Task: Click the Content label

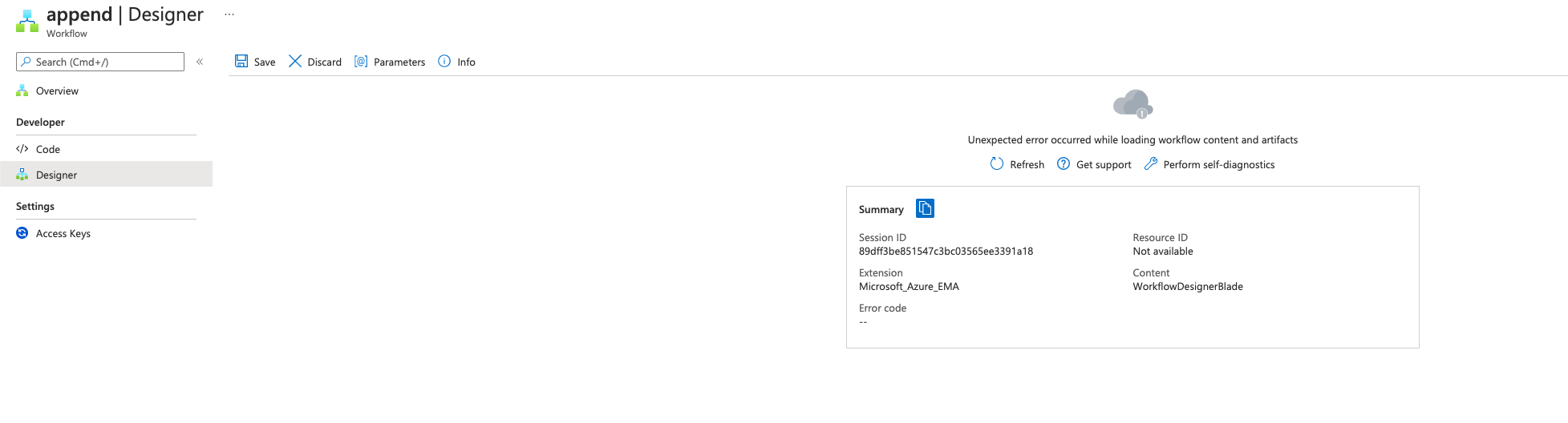Action: (1151, 272)
